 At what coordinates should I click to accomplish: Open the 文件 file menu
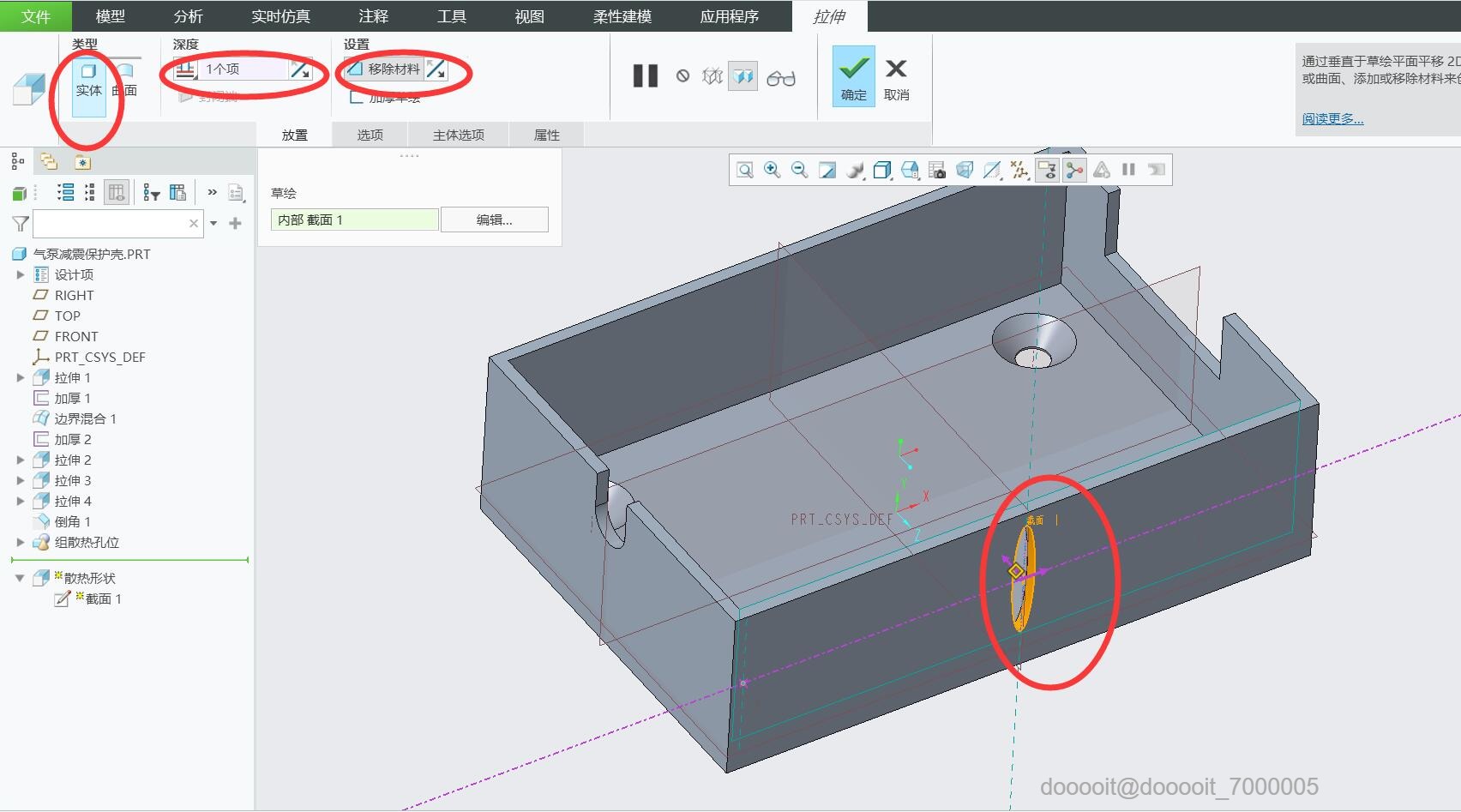pos(36,16)
